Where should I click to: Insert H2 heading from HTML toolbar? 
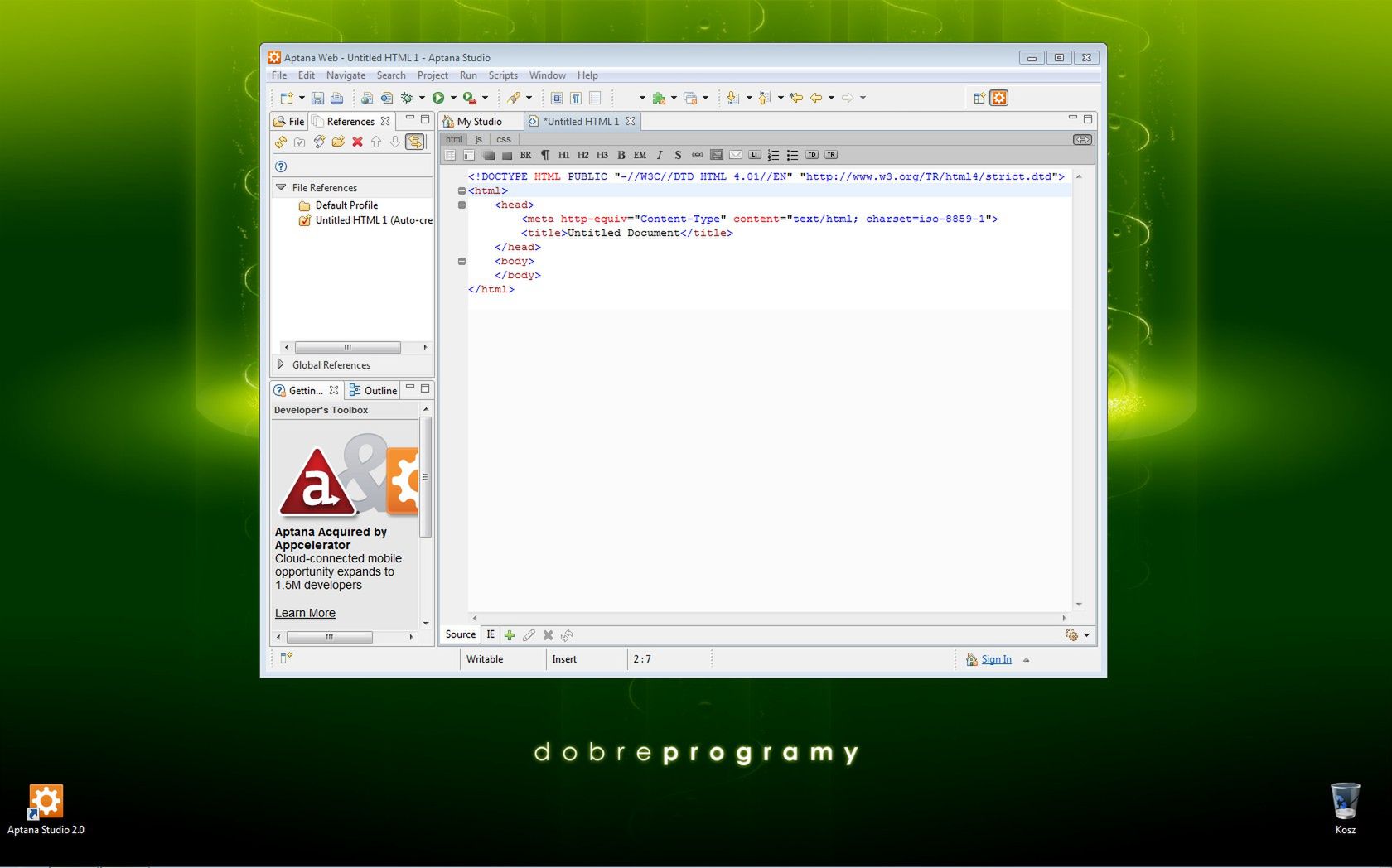(x=582, y=155)
